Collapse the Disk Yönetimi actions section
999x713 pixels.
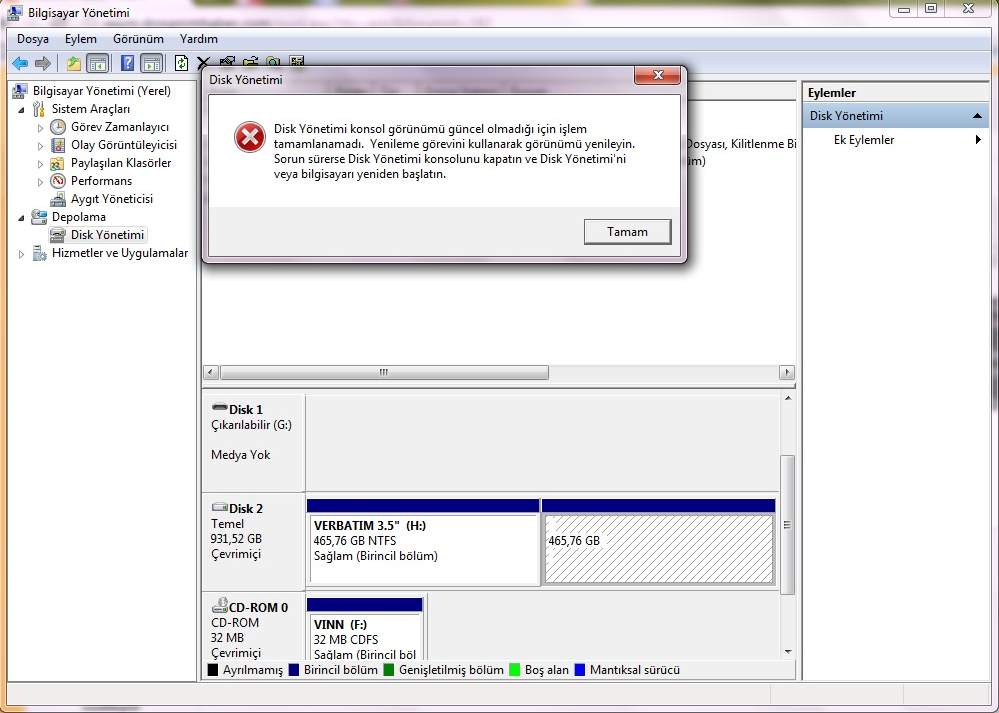977,116
